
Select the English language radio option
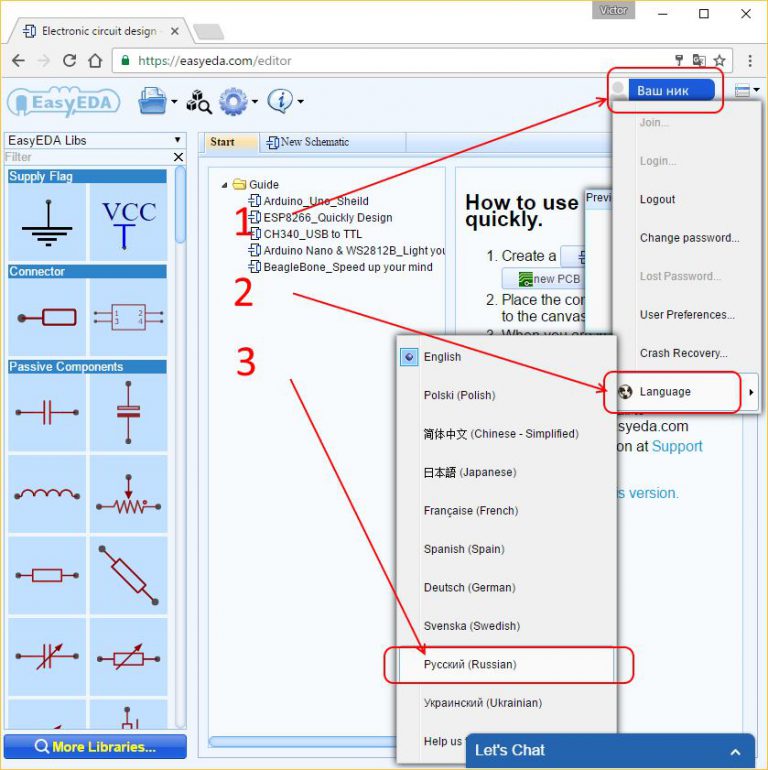409,357
